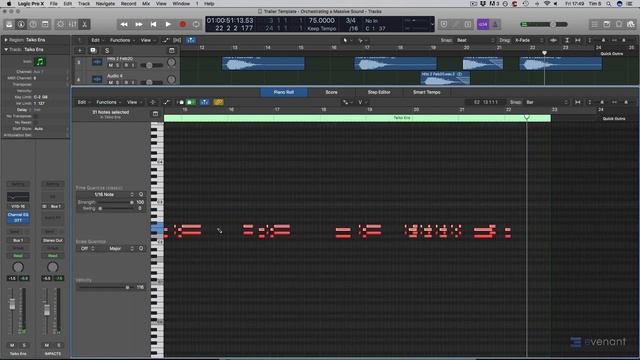Go to beginning with transport button

click(x=153, y=24)
